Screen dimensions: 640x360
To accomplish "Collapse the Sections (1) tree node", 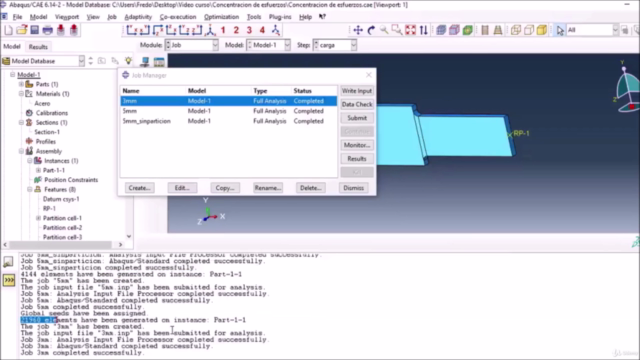I will 21,122.
